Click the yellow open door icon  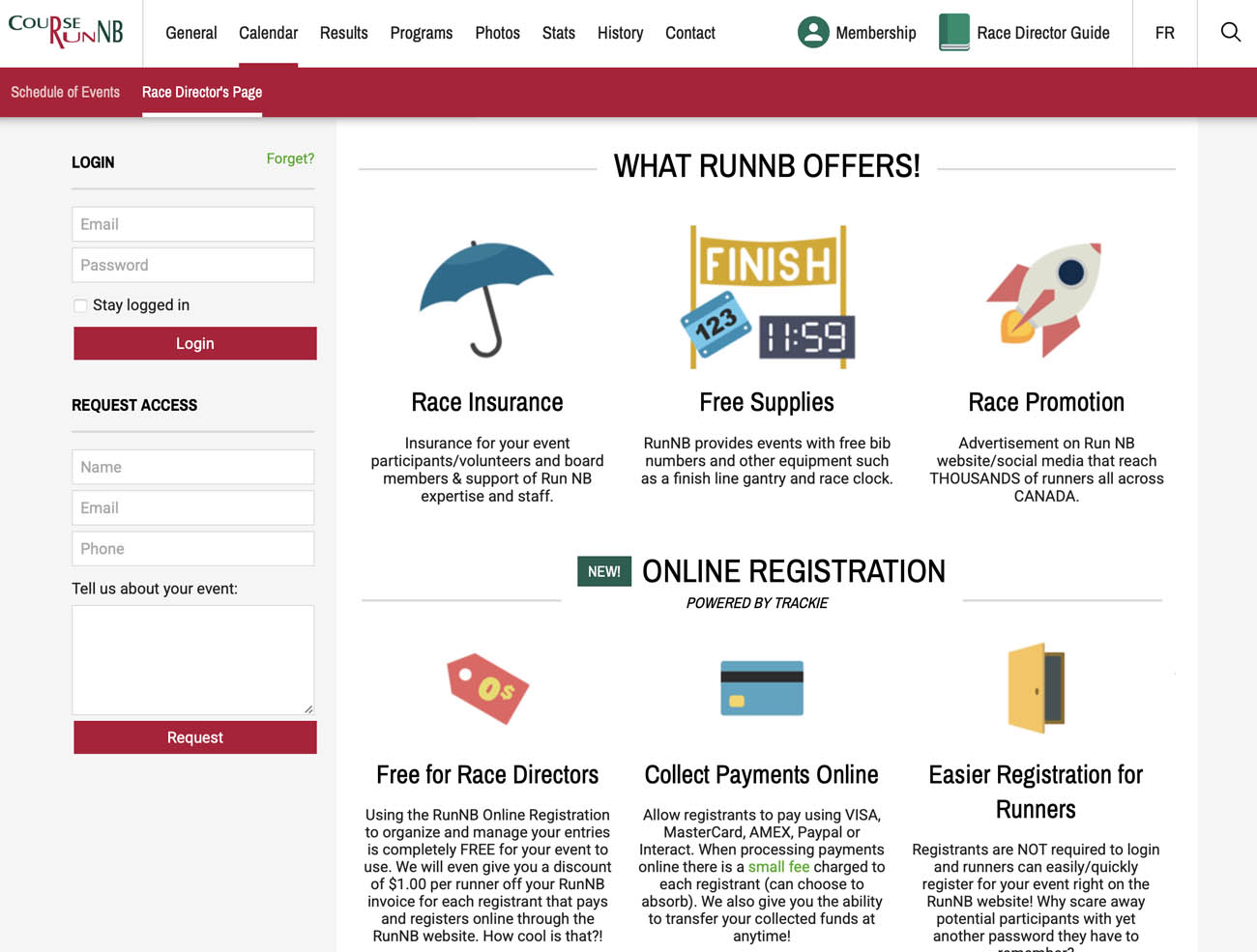tap(1036, 687)
